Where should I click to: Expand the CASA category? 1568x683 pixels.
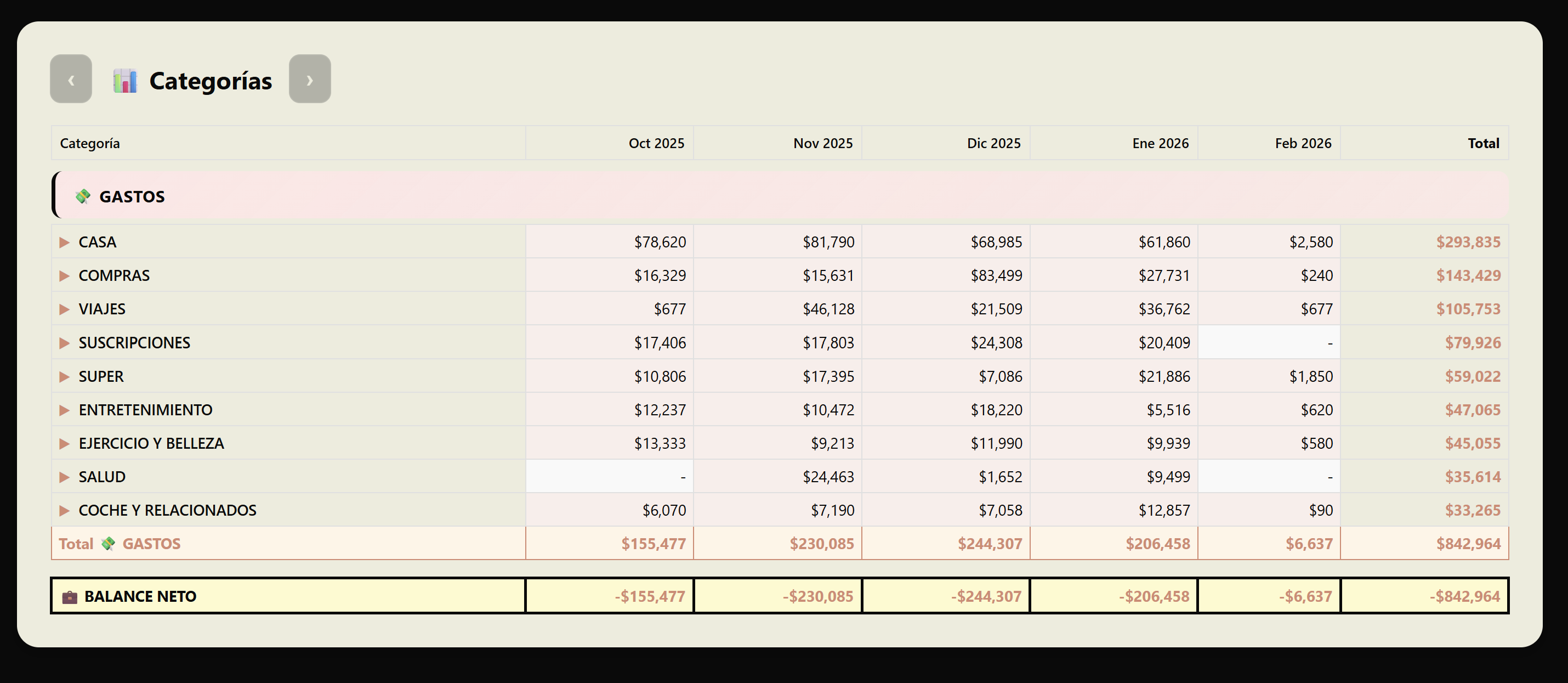pyautogui.click(x=64, y=242)
